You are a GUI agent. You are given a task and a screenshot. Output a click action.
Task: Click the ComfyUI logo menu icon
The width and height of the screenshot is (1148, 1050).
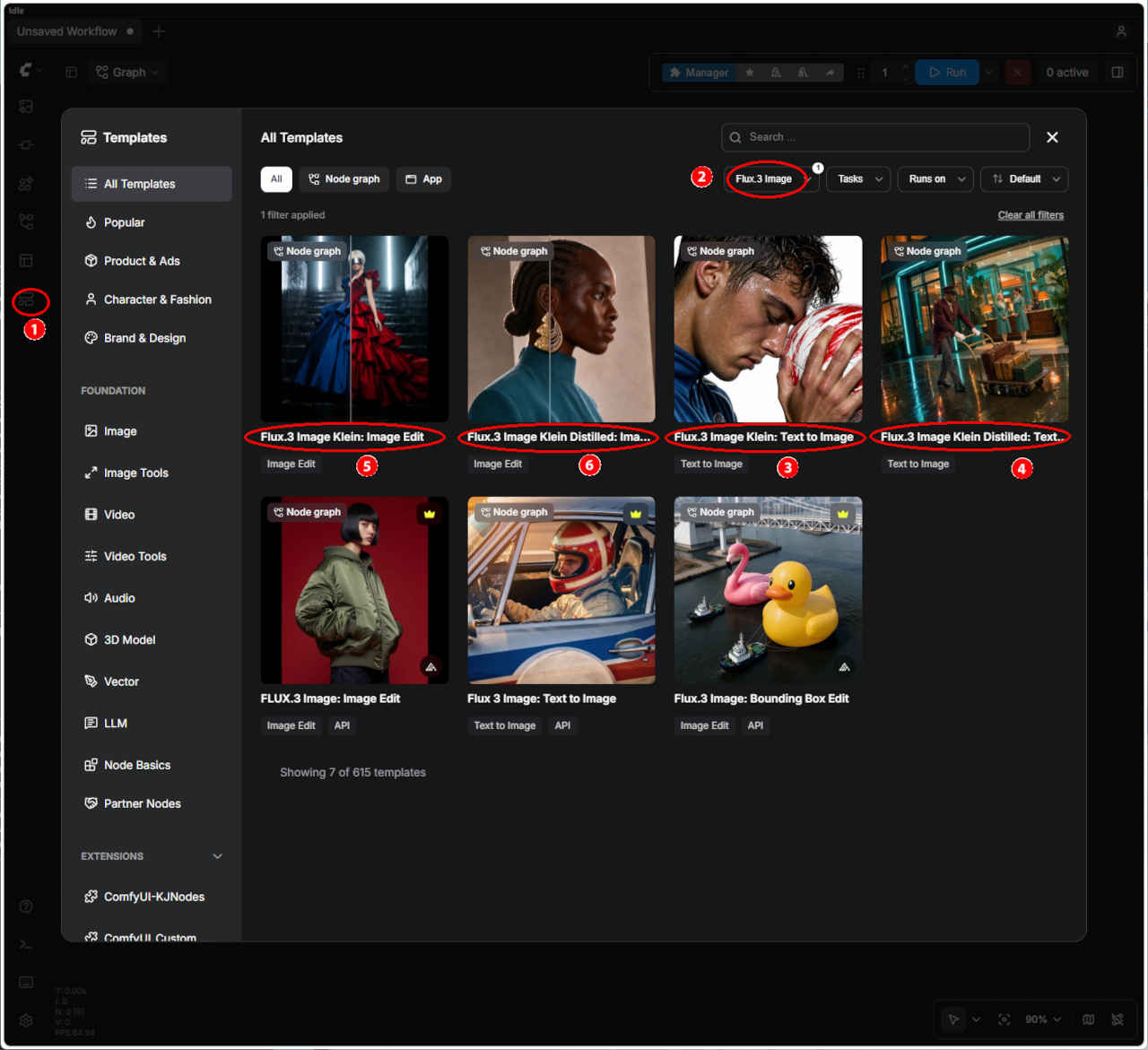tap(26, 70)
